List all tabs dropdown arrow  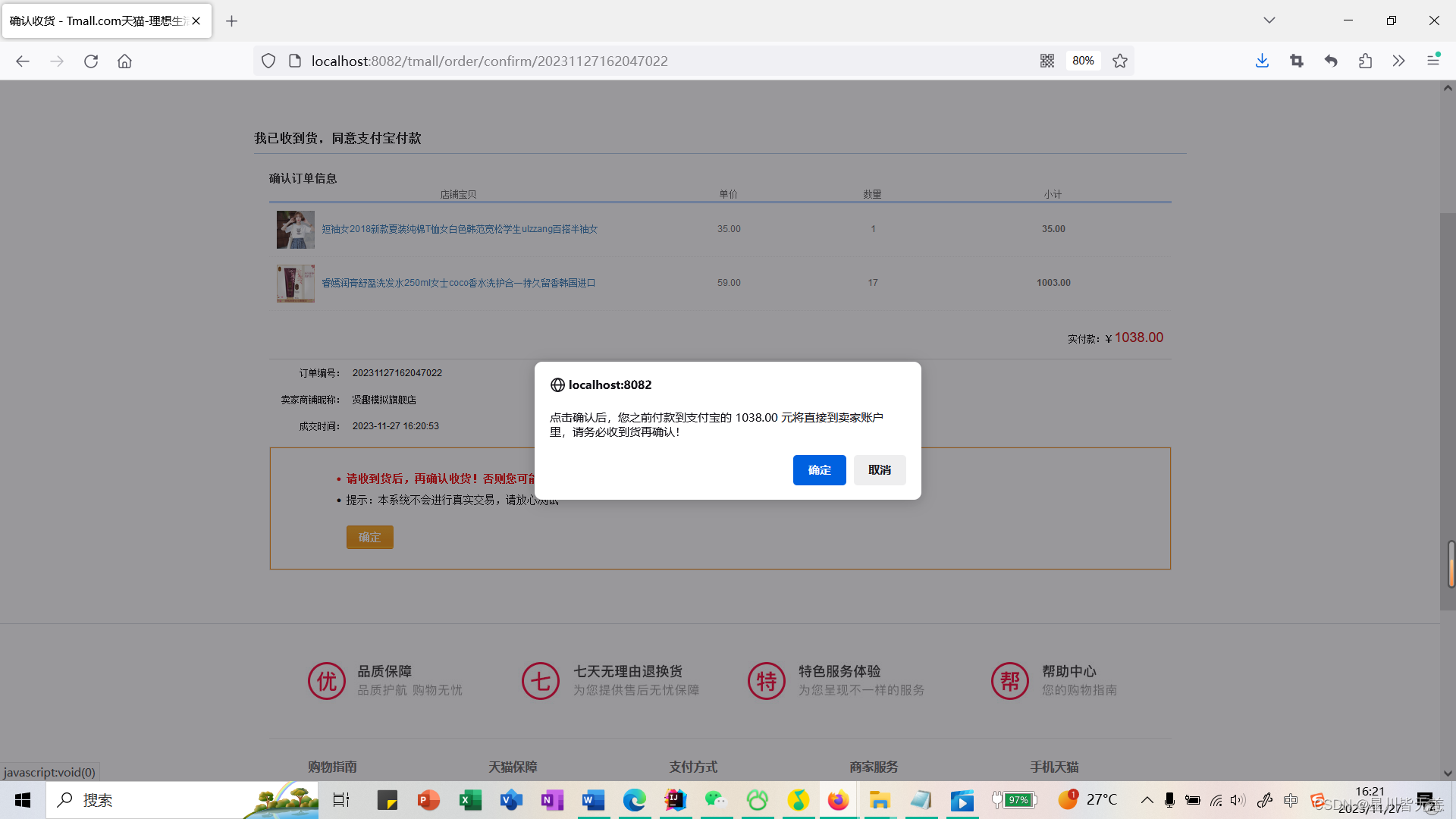[x=1269, y=20]
